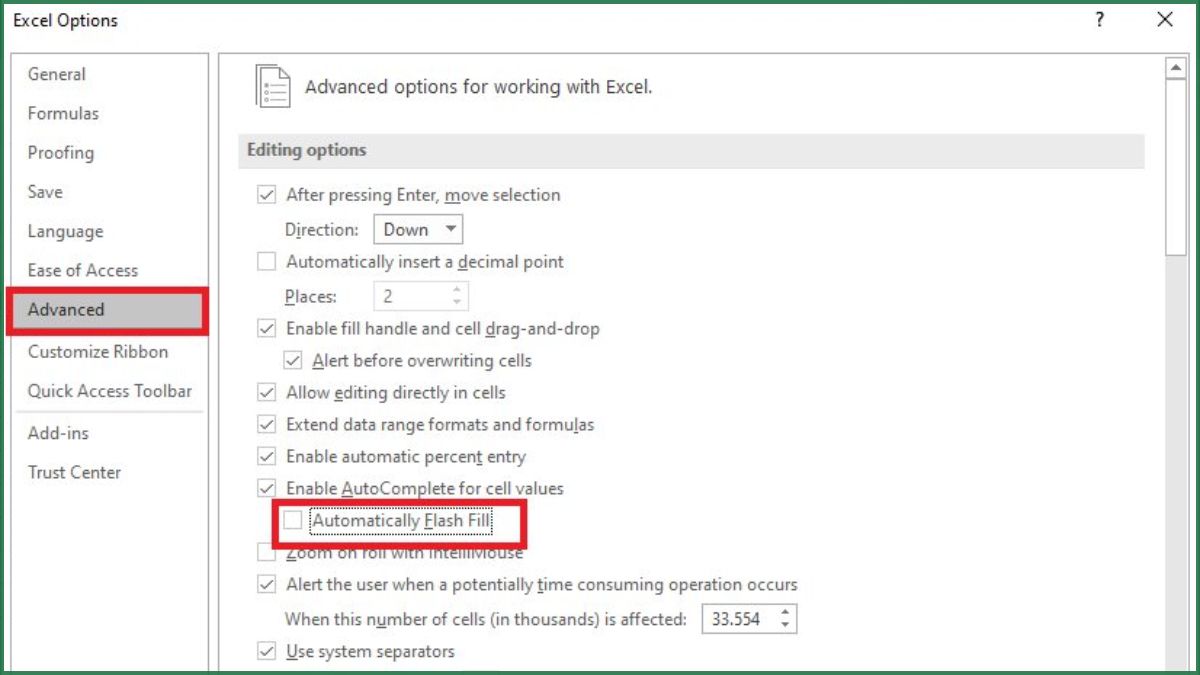Screen dimensions: 1200x675
Task: Toggle Enable automatic percent entry
Action: [x=267, y=457]
